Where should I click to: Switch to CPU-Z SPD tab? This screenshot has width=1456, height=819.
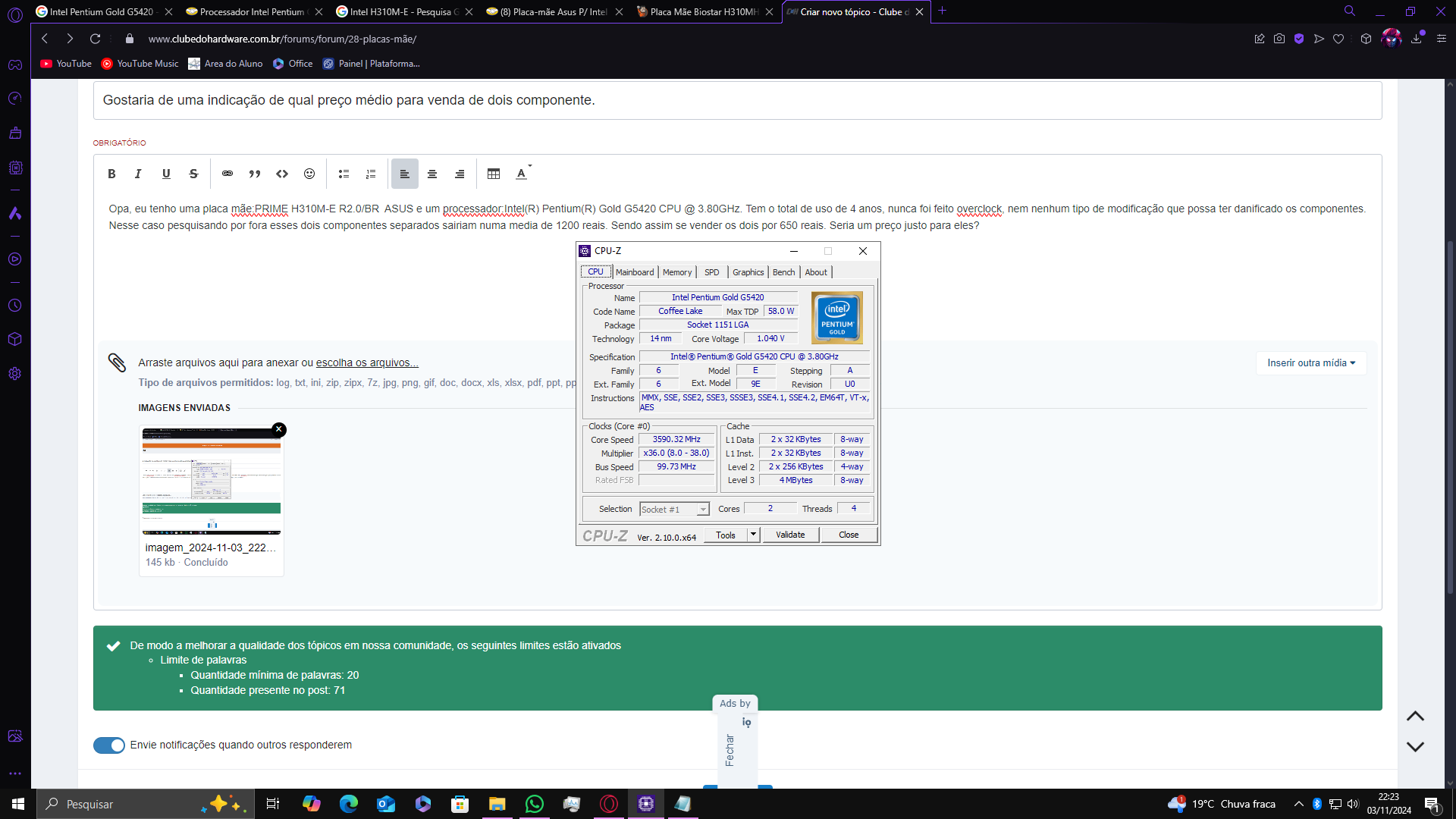click(x=711, y=272)
